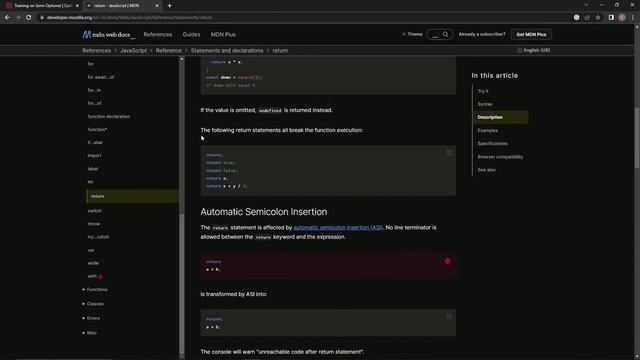
Task: Select Description in the article outline
Action: click(x=500, y=117)
